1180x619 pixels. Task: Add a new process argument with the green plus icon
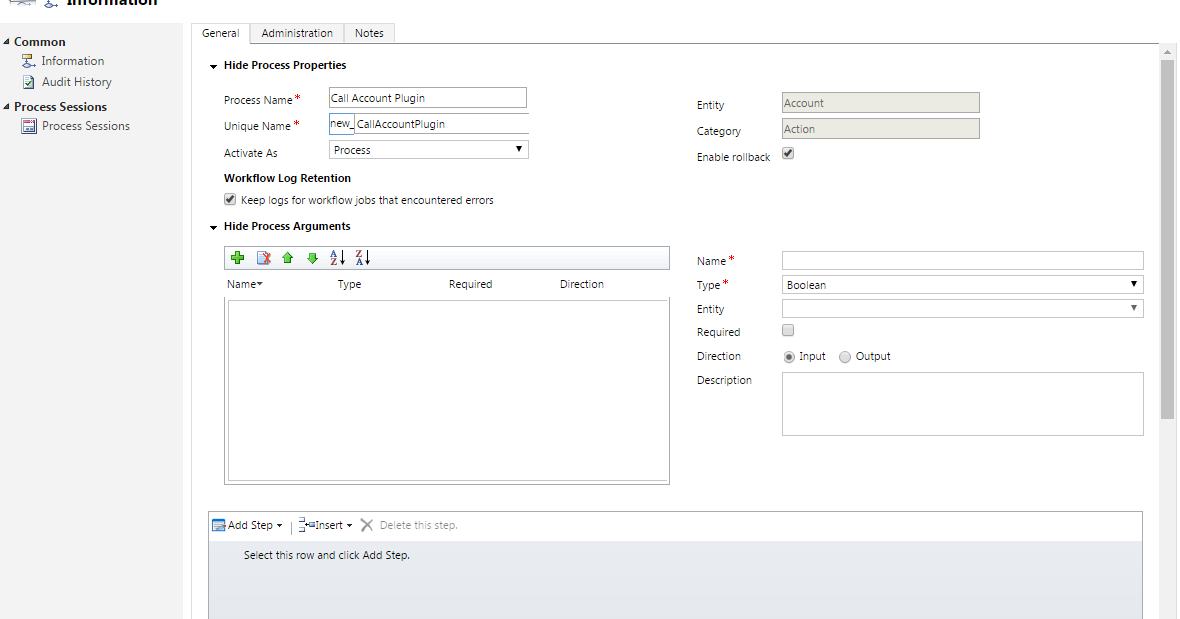tap(237, 258)
